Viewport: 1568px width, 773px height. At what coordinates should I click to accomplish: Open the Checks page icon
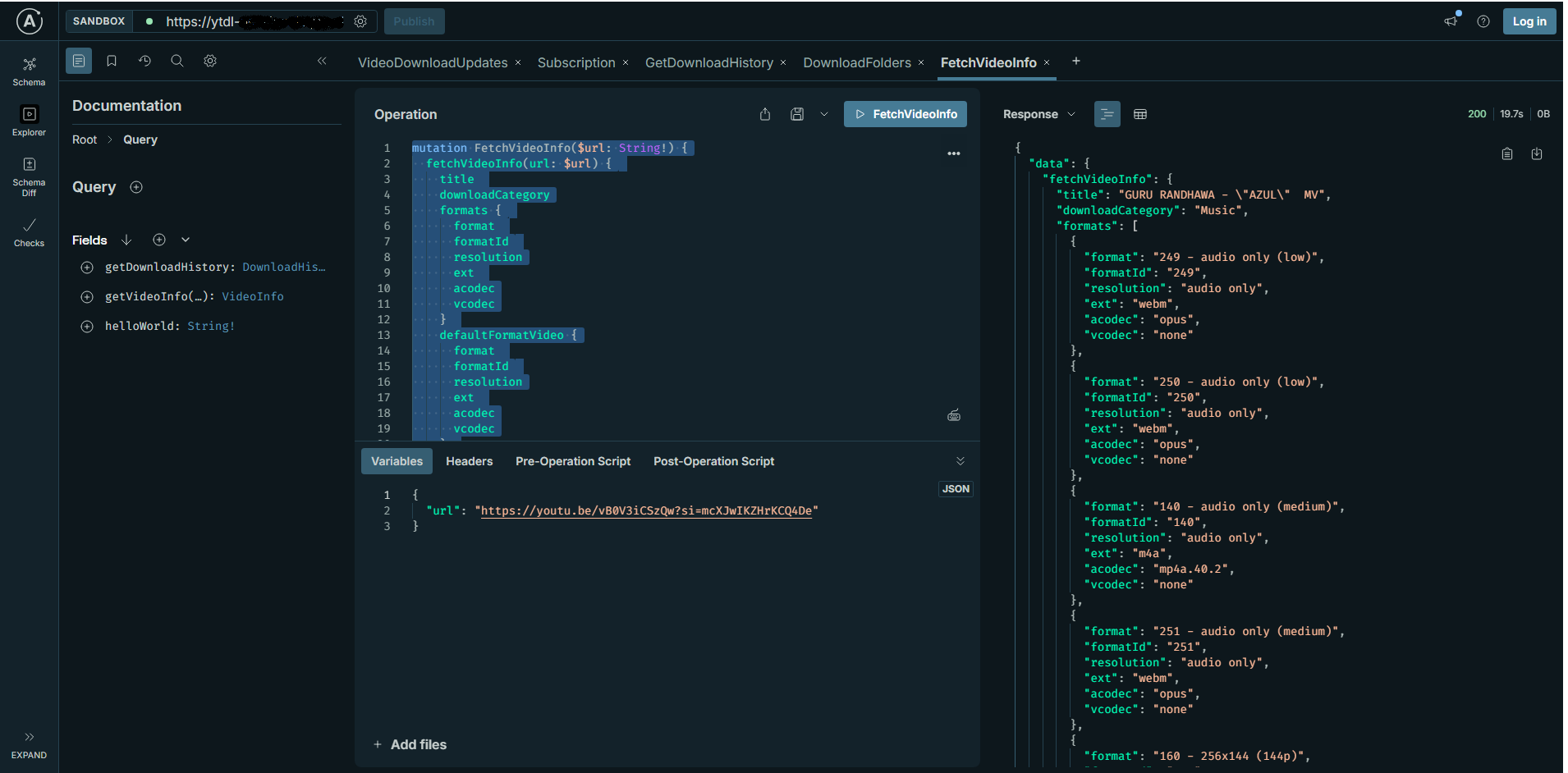pyautogui.click(x=29, y=231)
